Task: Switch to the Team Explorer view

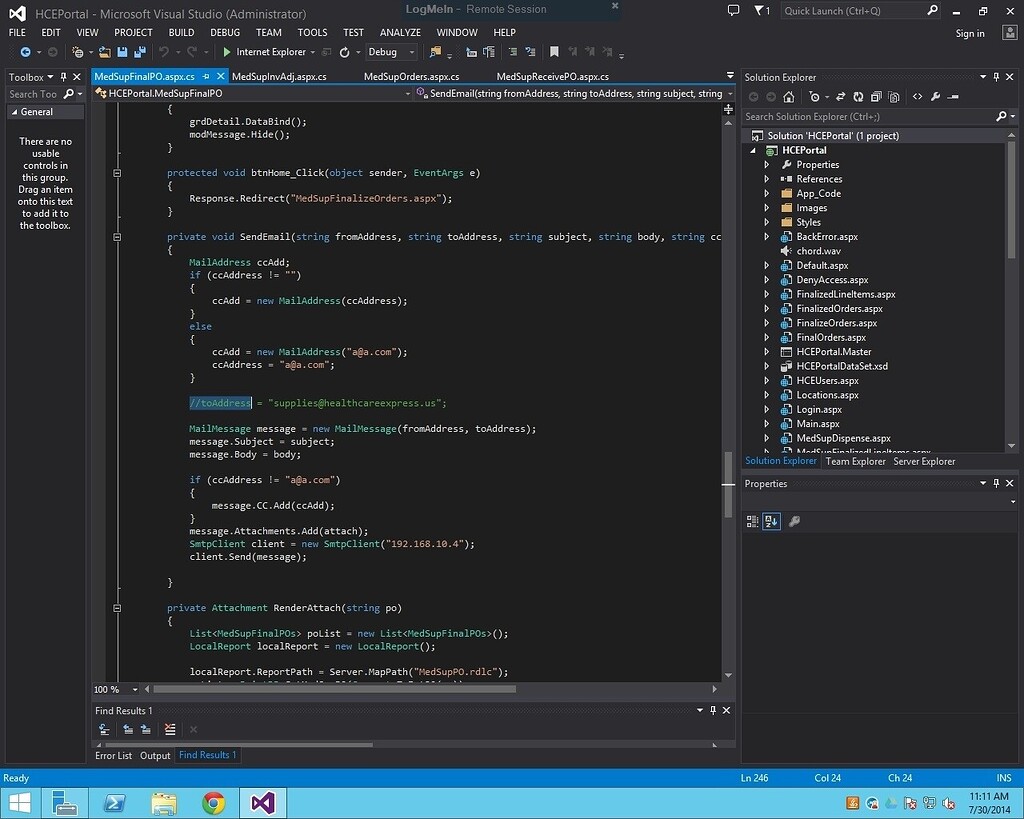Action: (855, 461)
